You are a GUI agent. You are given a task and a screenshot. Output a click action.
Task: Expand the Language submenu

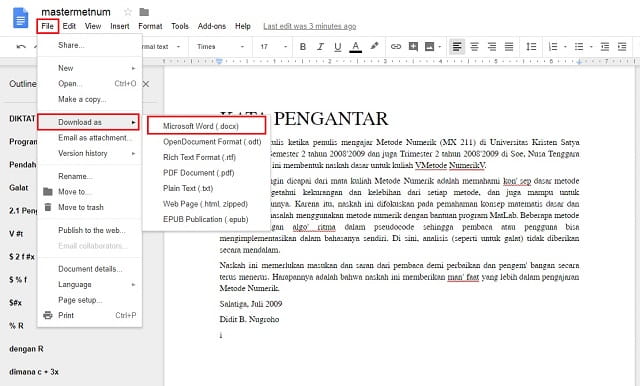pyautogui.click(x=89, y=284)
